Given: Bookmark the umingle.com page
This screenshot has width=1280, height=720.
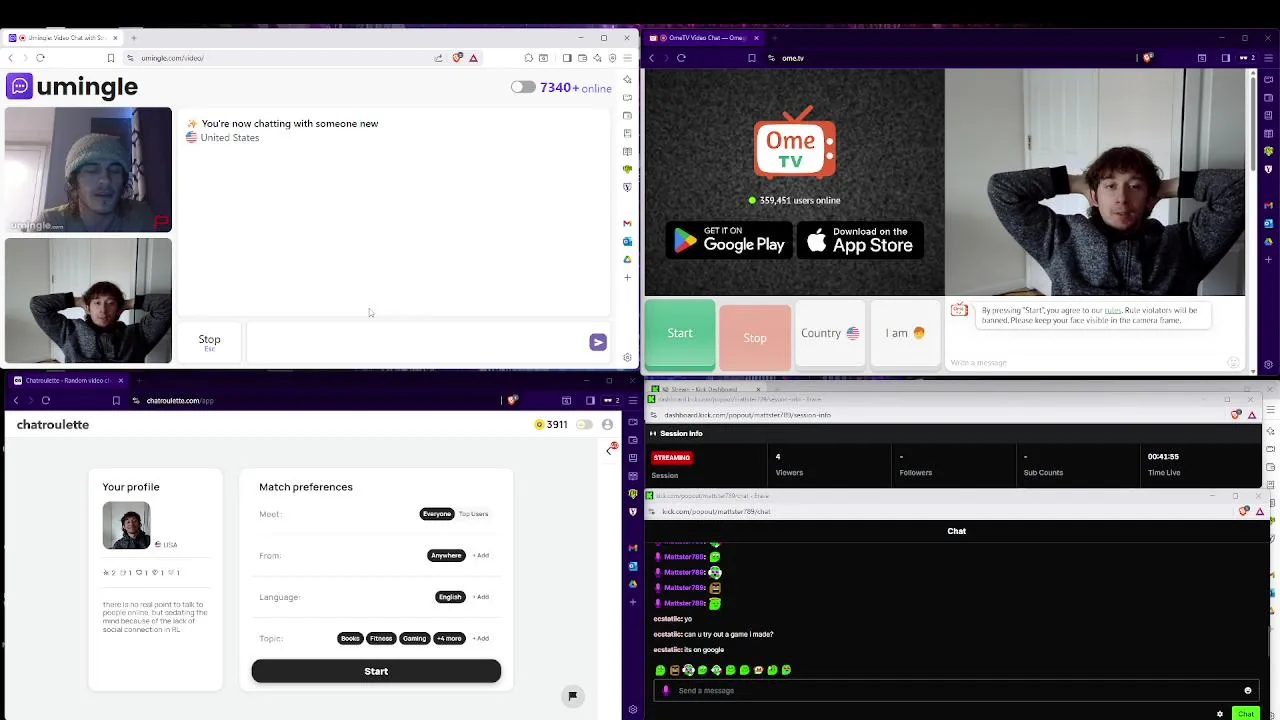Looking at the screenshot, I should point(111,58).
